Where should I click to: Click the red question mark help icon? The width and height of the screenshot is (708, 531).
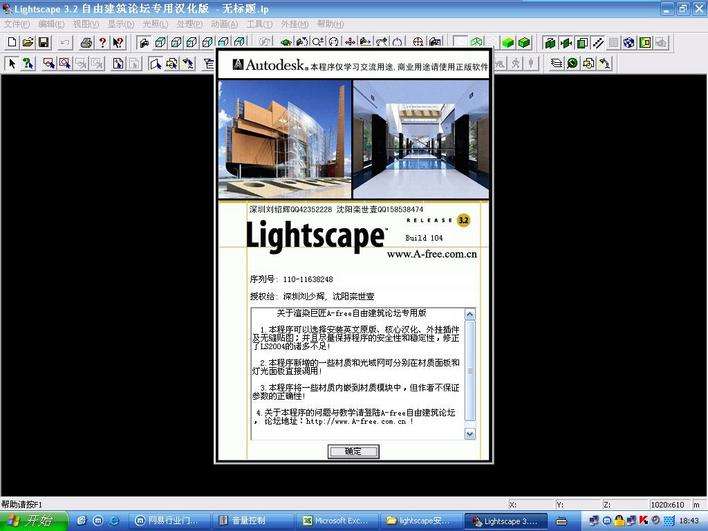102,42
